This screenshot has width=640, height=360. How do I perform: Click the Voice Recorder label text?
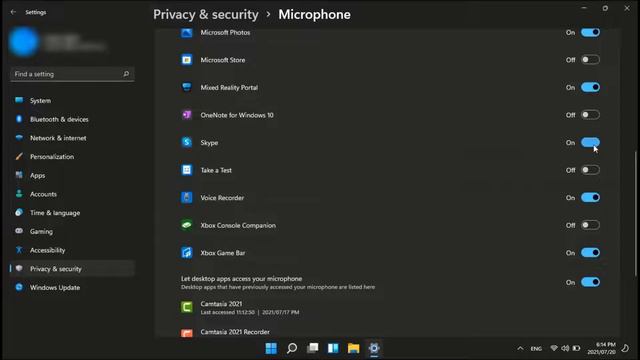click(x=222, y=198)
